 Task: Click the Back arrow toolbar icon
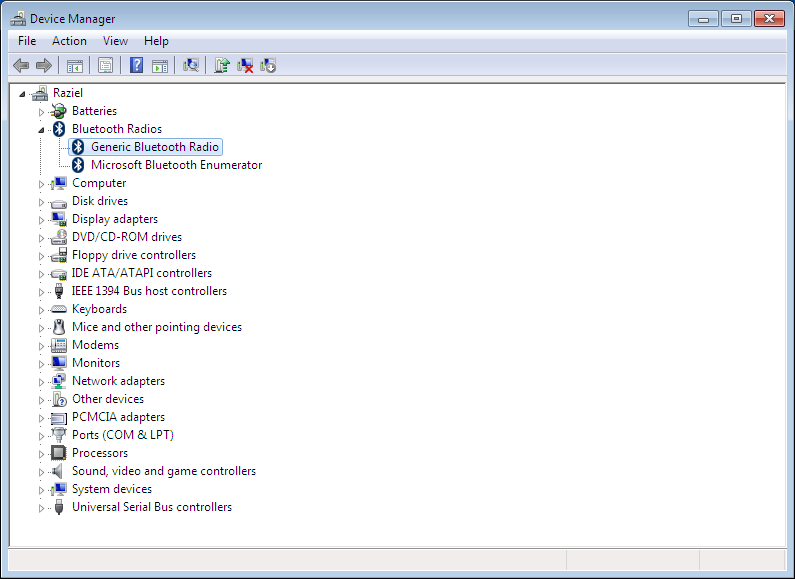click(21, 65)
